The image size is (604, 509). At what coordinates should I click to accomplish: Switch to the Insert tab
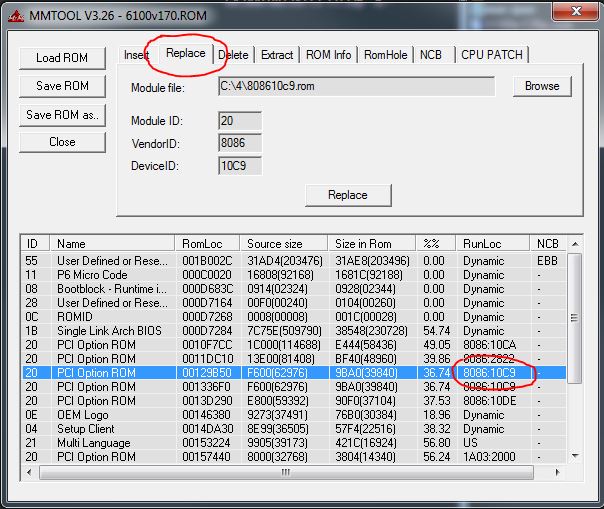coord(136,55)
